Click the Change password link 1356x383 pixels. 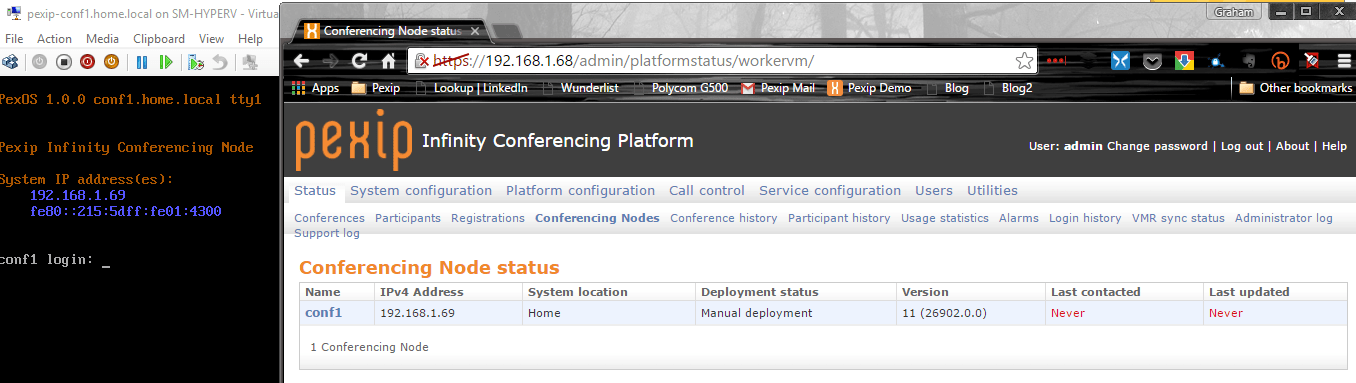click(1157, 146)
